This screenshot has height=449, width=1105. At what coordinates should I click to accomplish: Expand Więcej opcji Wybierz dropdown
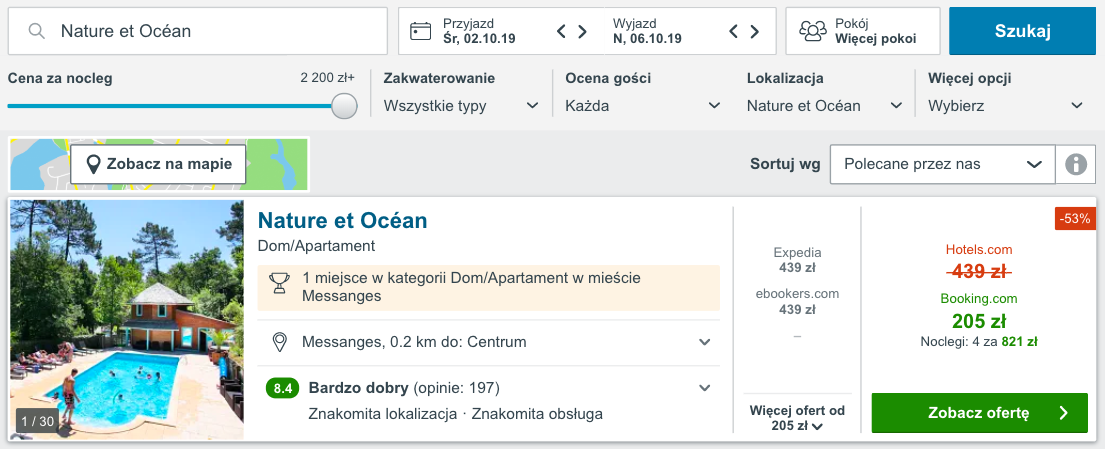[x=1006, y=106]
